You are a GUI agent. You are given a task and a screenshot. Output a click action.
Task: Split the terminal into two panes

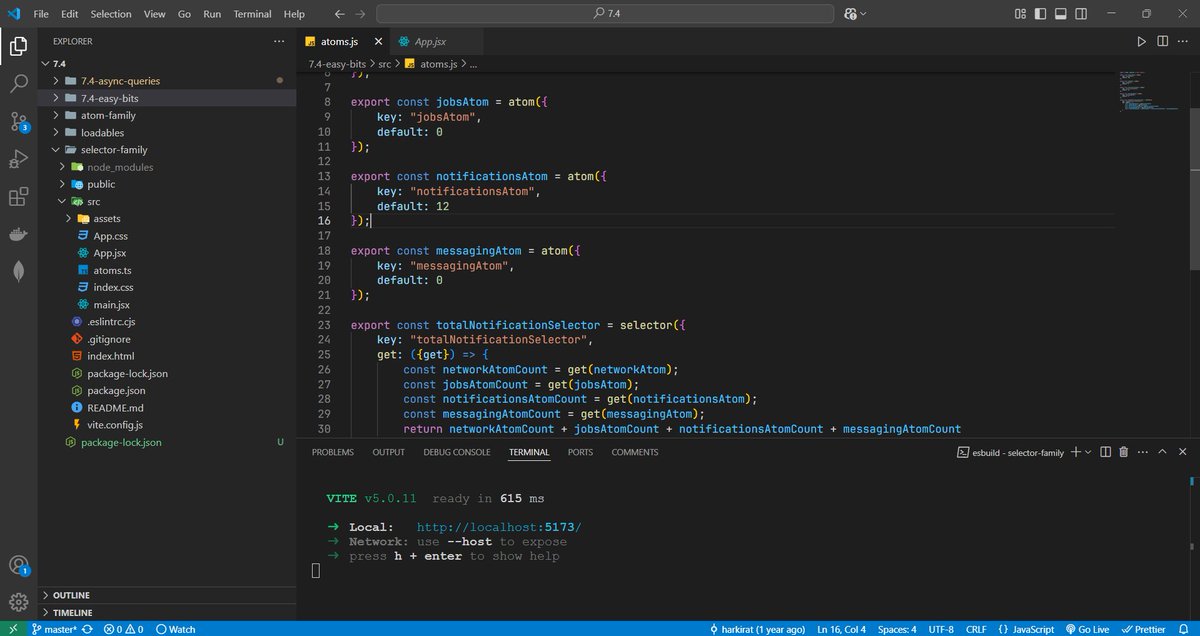[x=1104, y=451]
